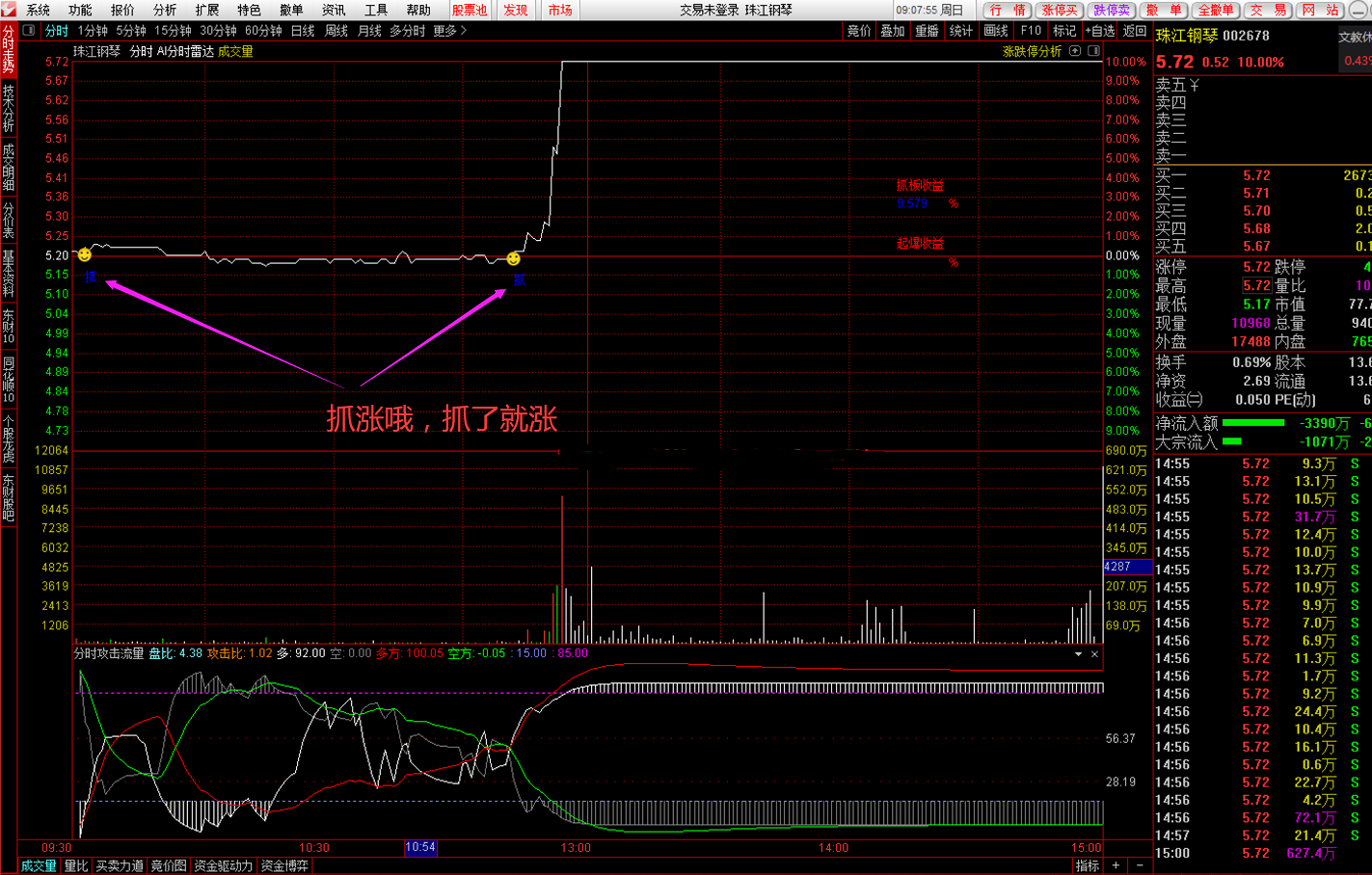
Task: Toggle right panel icon after 涨跌停分析
Action: click(1093, 51)
